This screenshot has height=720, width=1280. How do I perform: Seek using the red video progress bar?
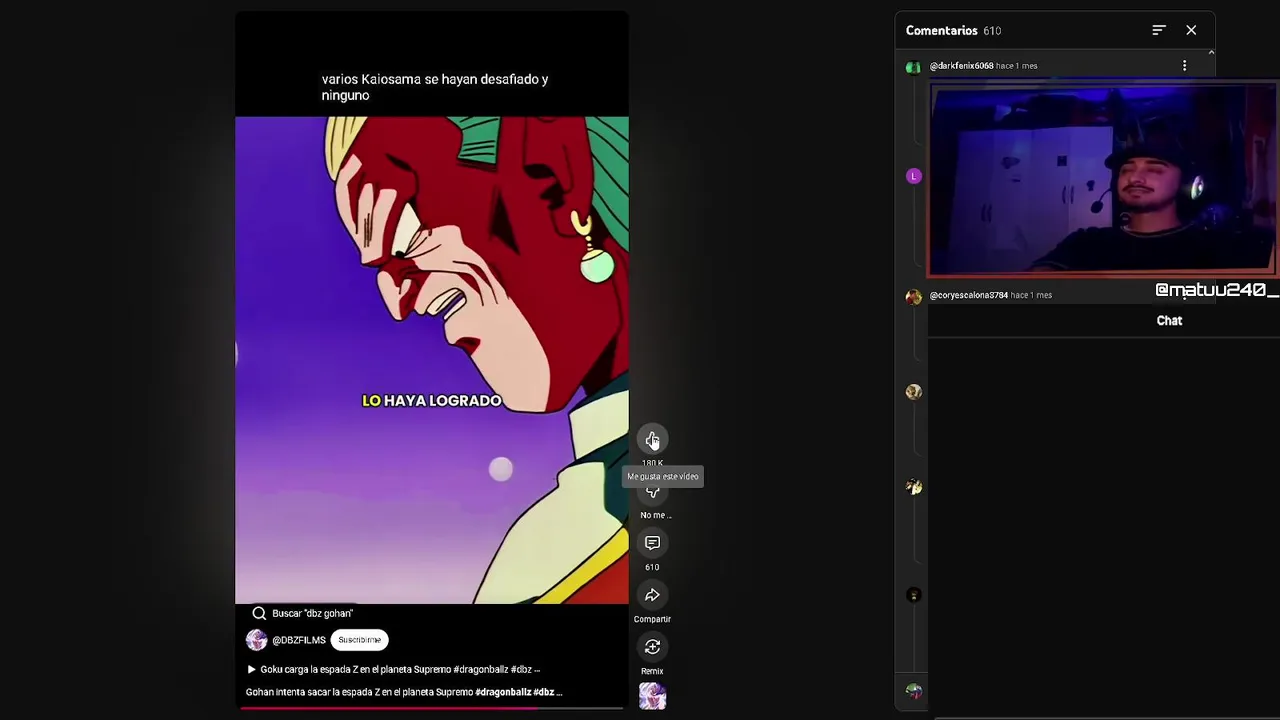pos(432,708)
